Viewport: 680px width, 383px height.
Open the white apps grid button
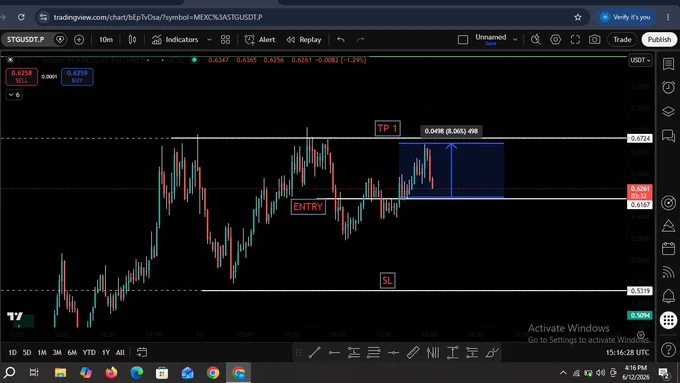668,321
